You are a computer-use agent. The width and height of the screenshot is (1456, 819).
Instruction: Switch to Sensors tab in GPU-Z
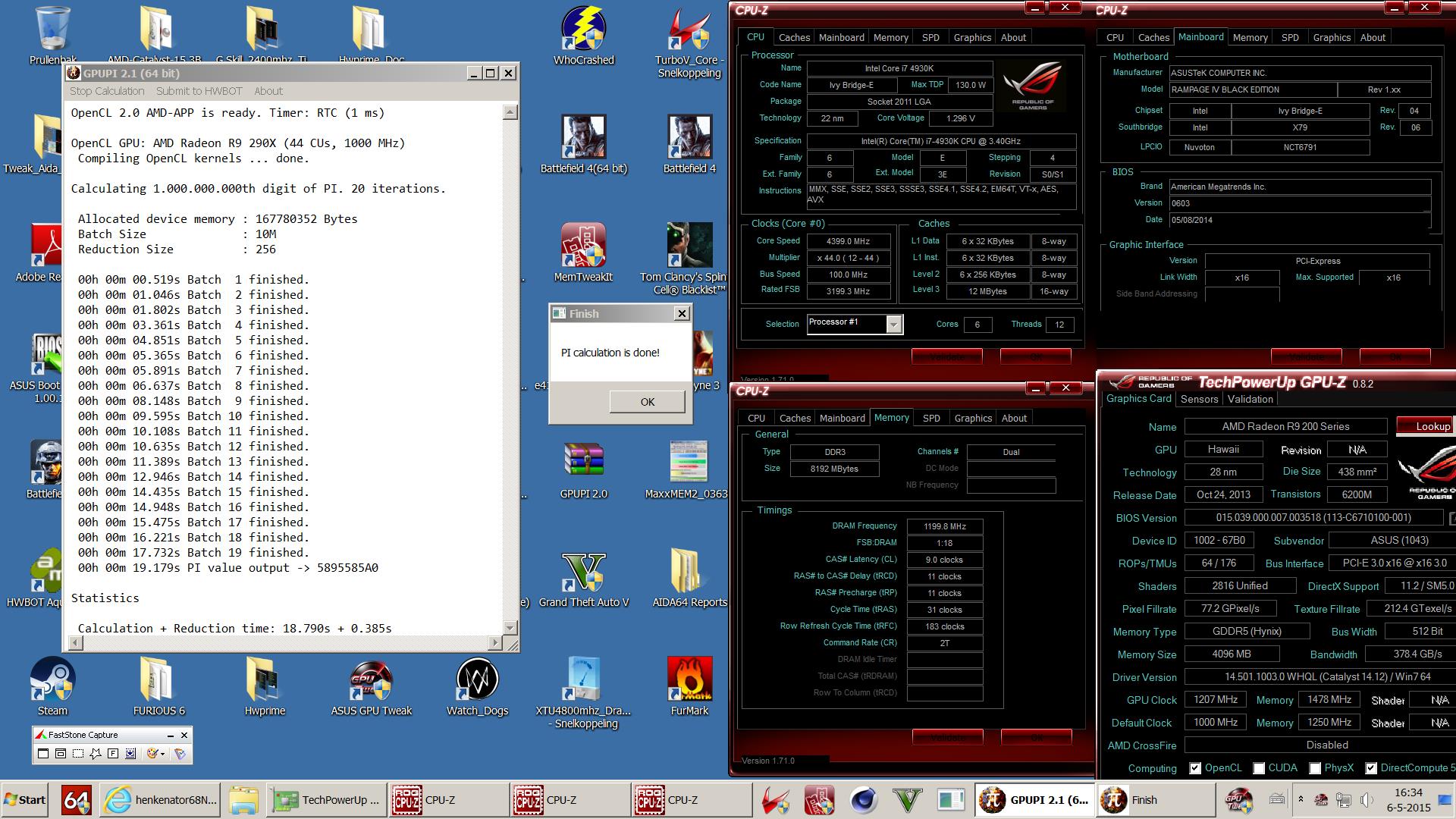tap(1200, 399)
